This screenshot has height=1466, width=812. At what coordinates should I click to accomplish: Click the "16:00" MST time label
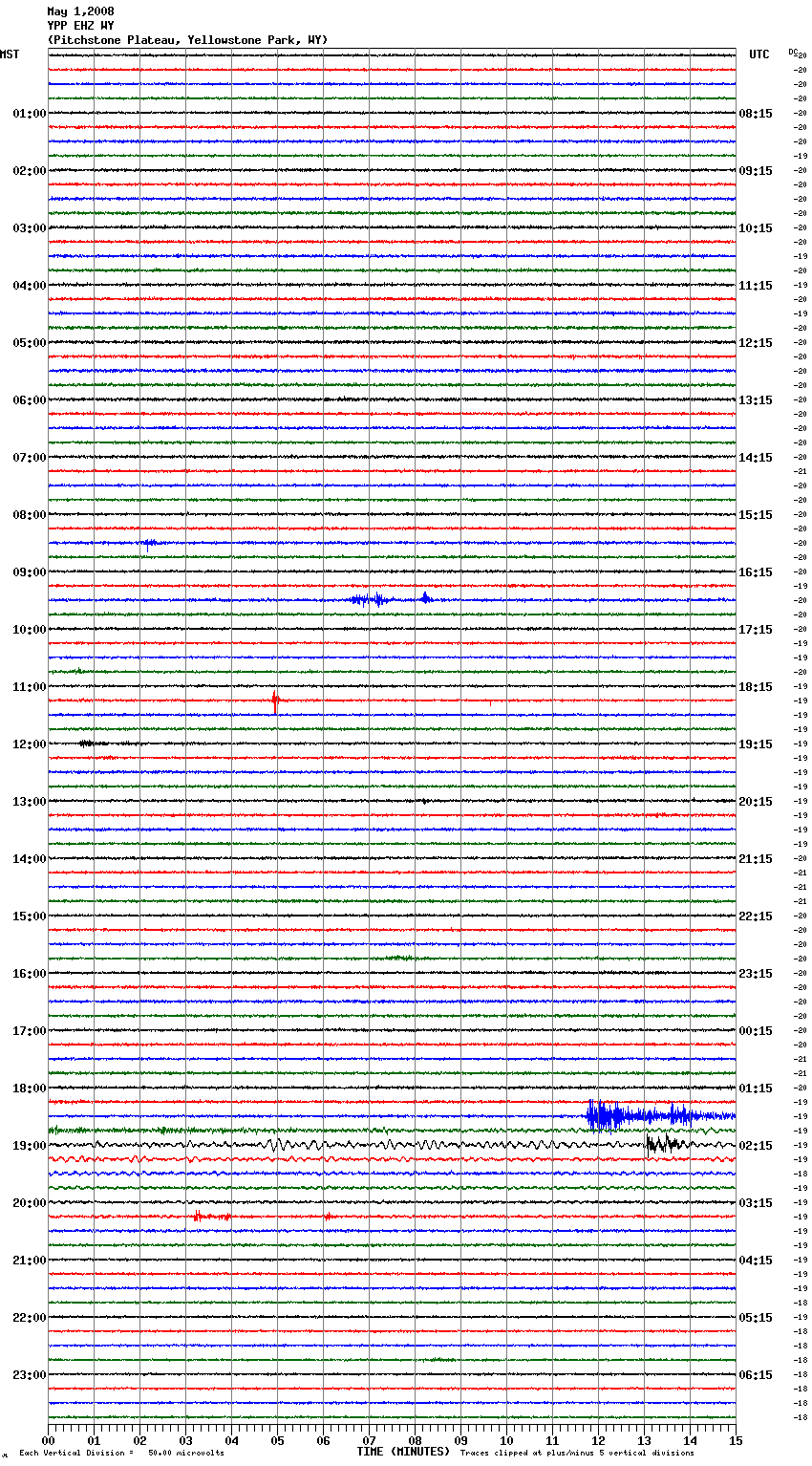click(x=30, y=974)
